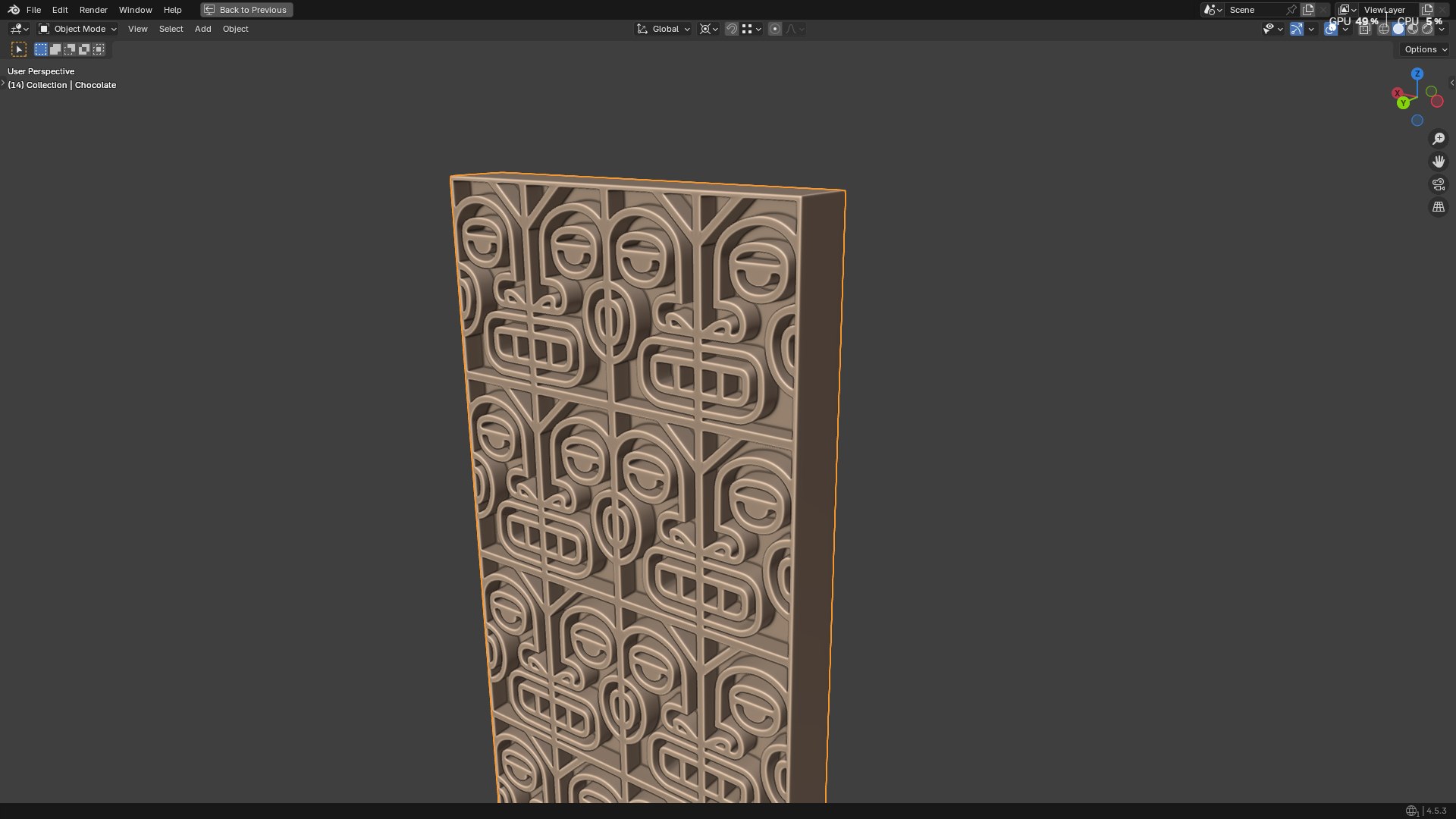Toggle the camera view icon
Viewport: 1456px width, 819px height.
point(1439,184)
